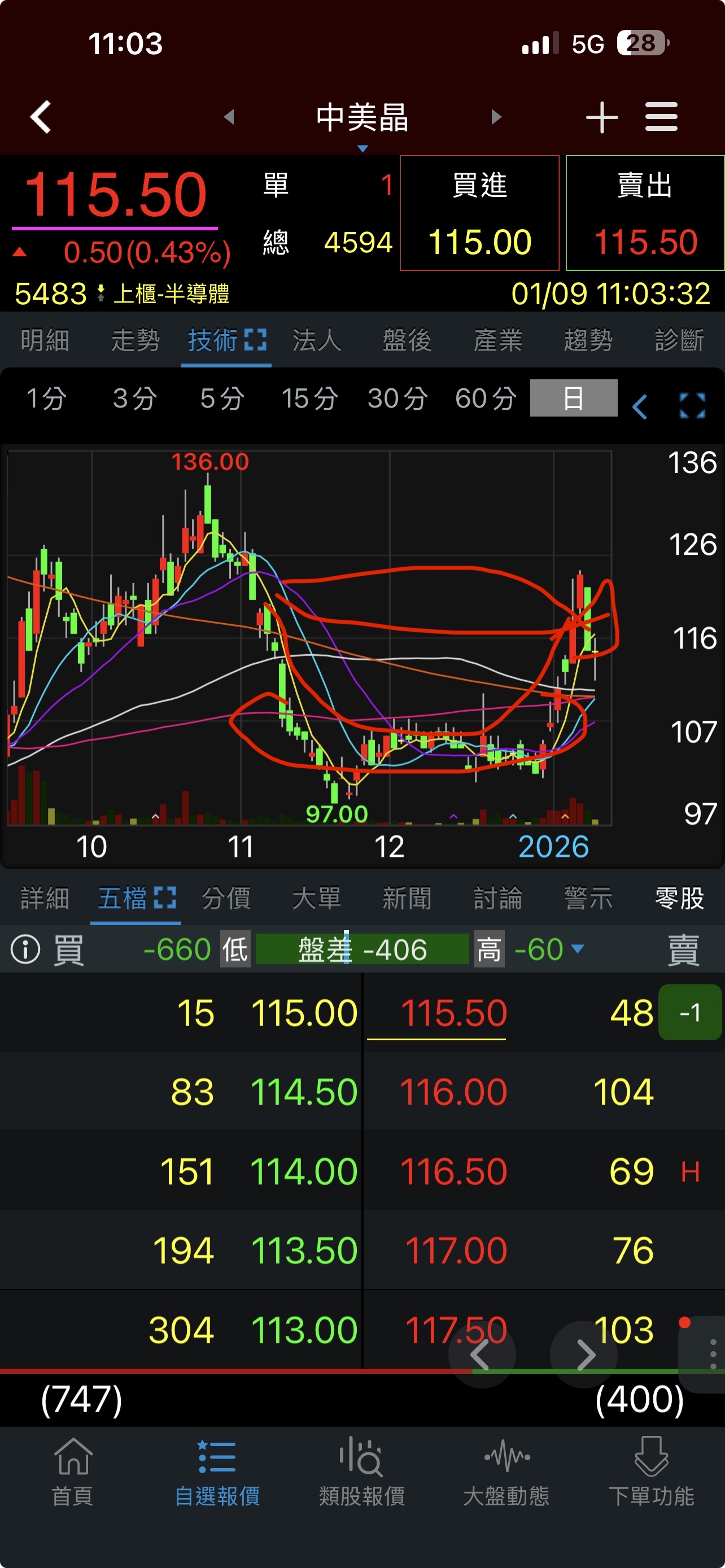Open the 大單 tab
This screenshot has width=725, height=1568.
point(317,898)
